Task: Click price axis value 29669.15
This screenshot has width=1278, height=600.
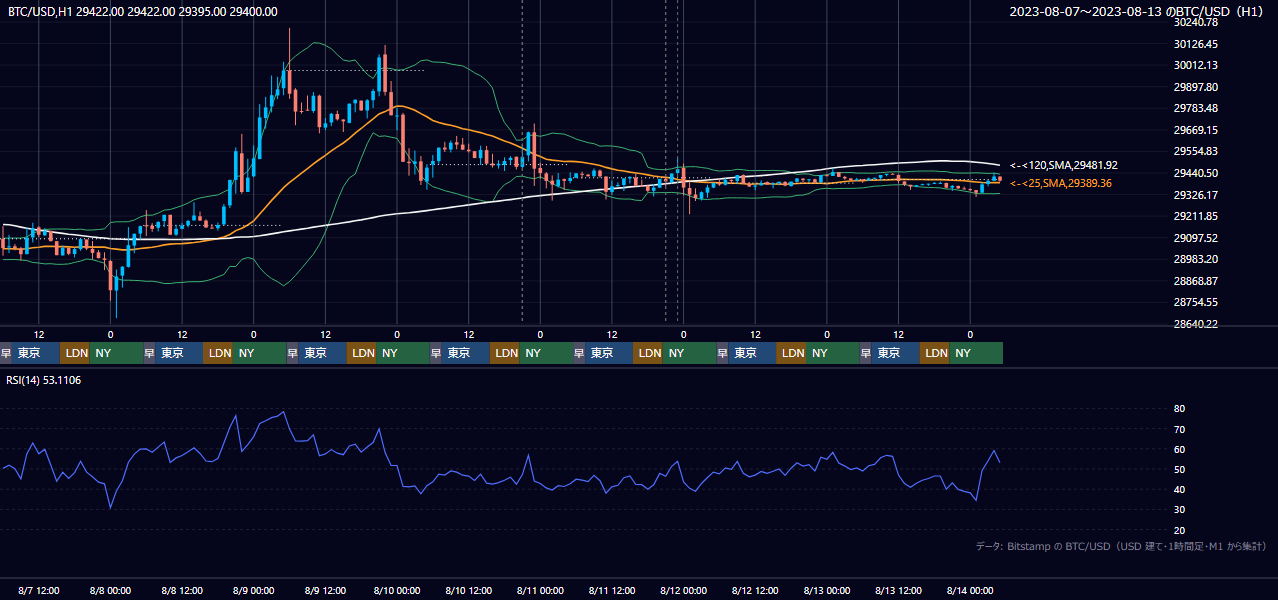Action: tap(1195, 130)
